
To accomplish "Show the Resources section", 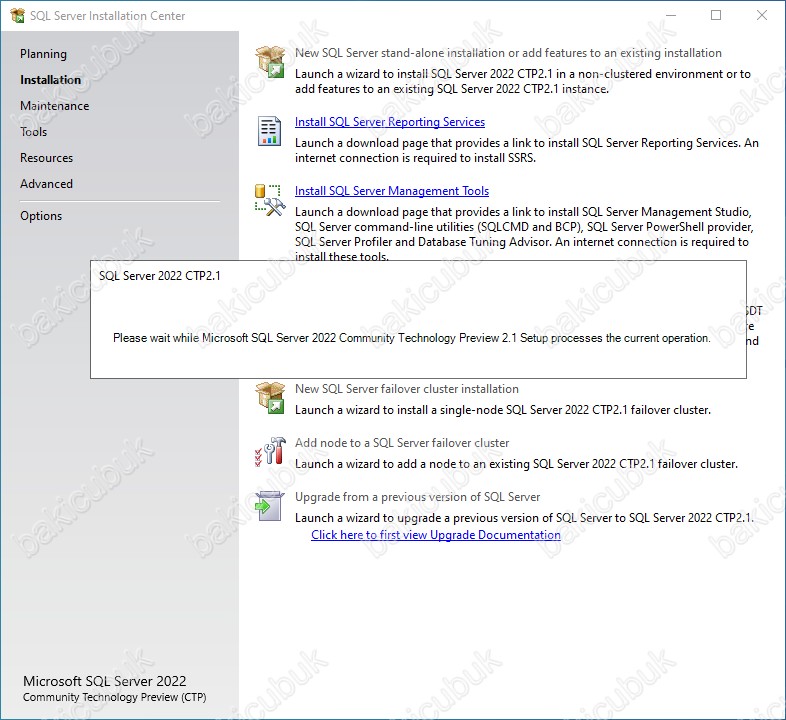I will [x=47, y=158].
